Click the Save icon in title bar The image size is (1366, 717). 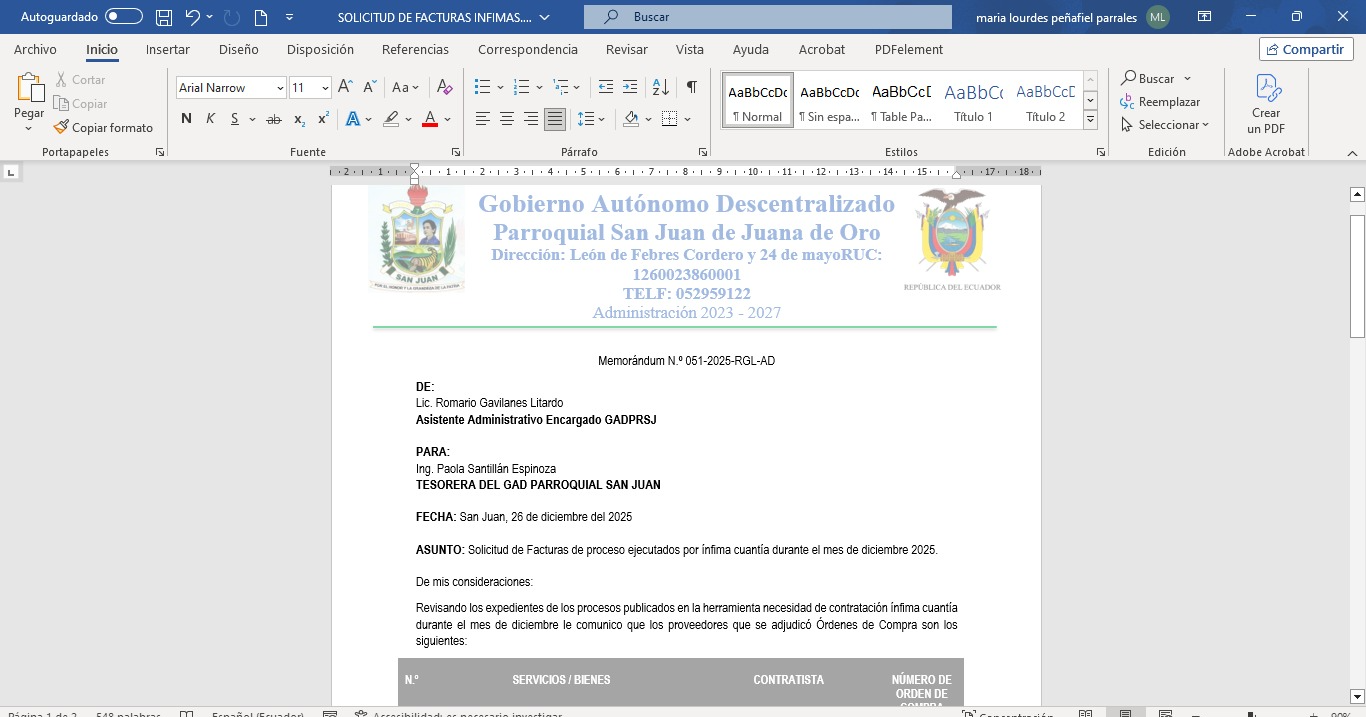164,17
